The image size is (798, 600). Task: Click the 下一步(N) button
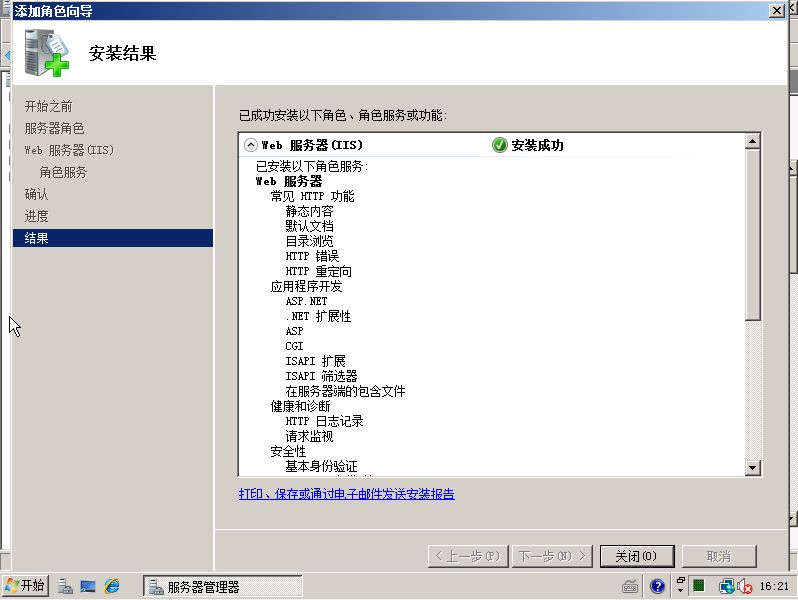click(552, 556)
